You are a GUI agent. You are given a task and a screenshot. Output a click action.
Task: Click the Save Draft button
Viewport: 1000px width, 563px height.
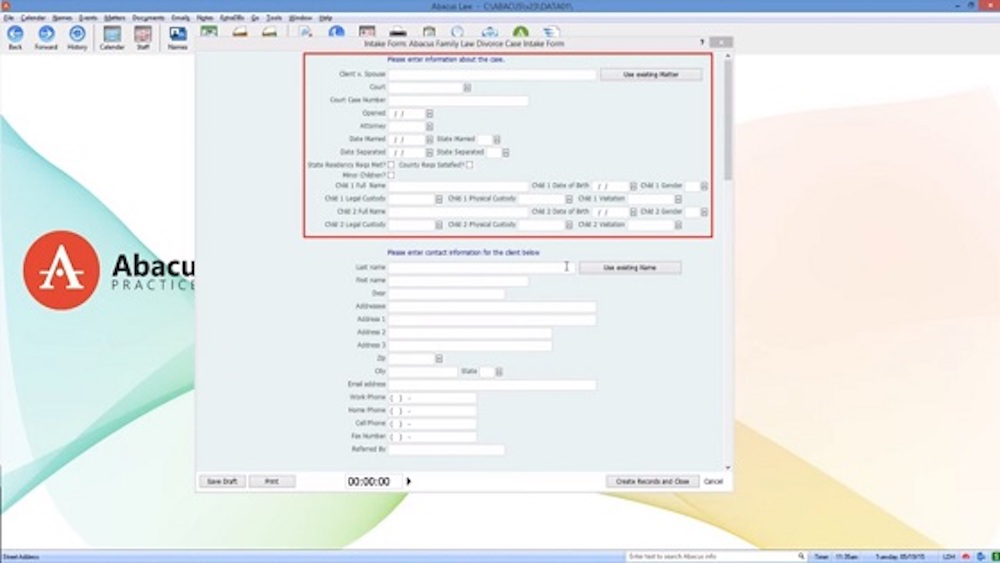point(222,481)
